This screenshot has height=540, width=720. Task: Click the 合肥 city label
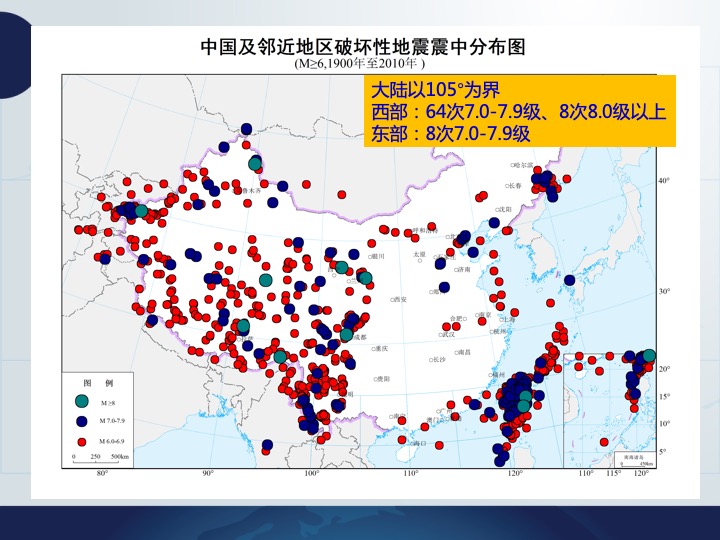click(x=458, y=318)
